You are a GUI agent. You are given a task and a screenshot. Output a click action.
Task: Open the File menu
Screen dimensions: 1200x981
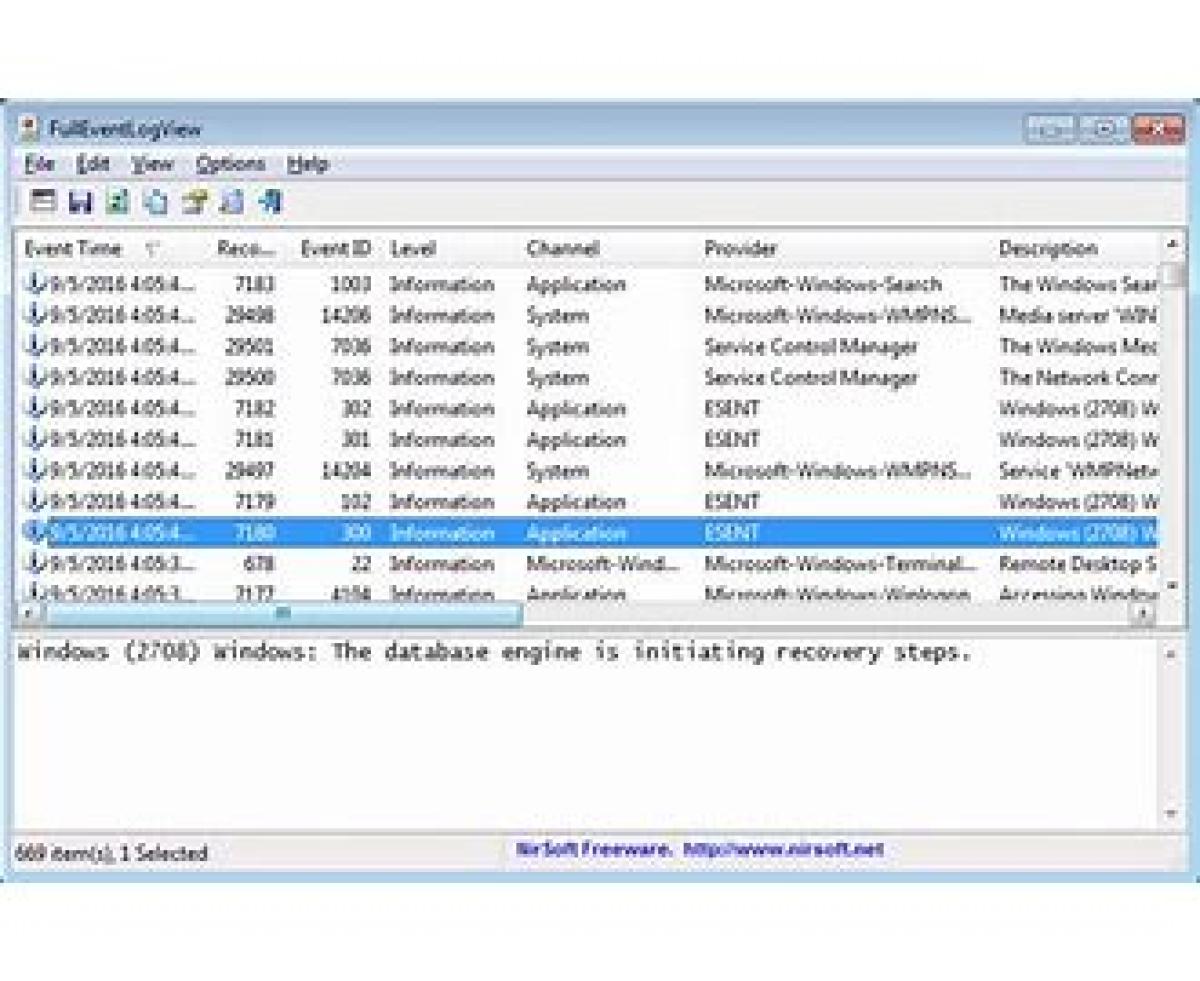click(x=39, y=164)
